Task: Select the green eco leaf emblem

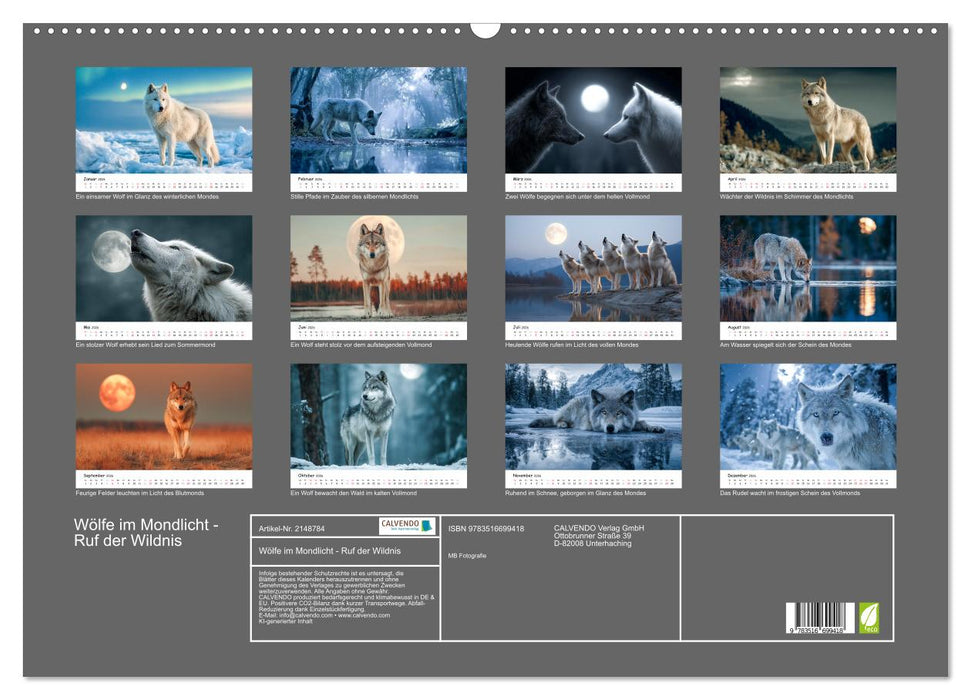Action: (x=868, y=618)
